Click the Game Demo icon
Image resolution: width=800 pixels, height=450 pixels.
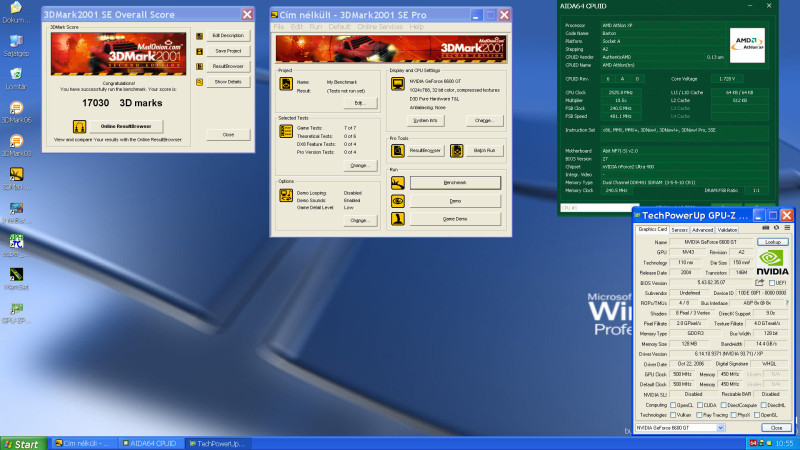coord(397,219)
